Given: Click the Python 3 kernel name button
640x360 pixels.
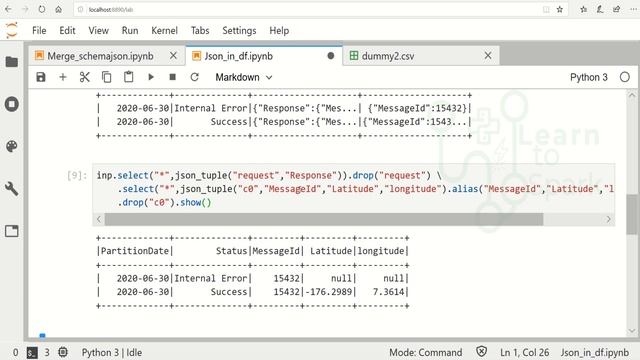Looking at the screenshot, I should (x=589, y=77).
